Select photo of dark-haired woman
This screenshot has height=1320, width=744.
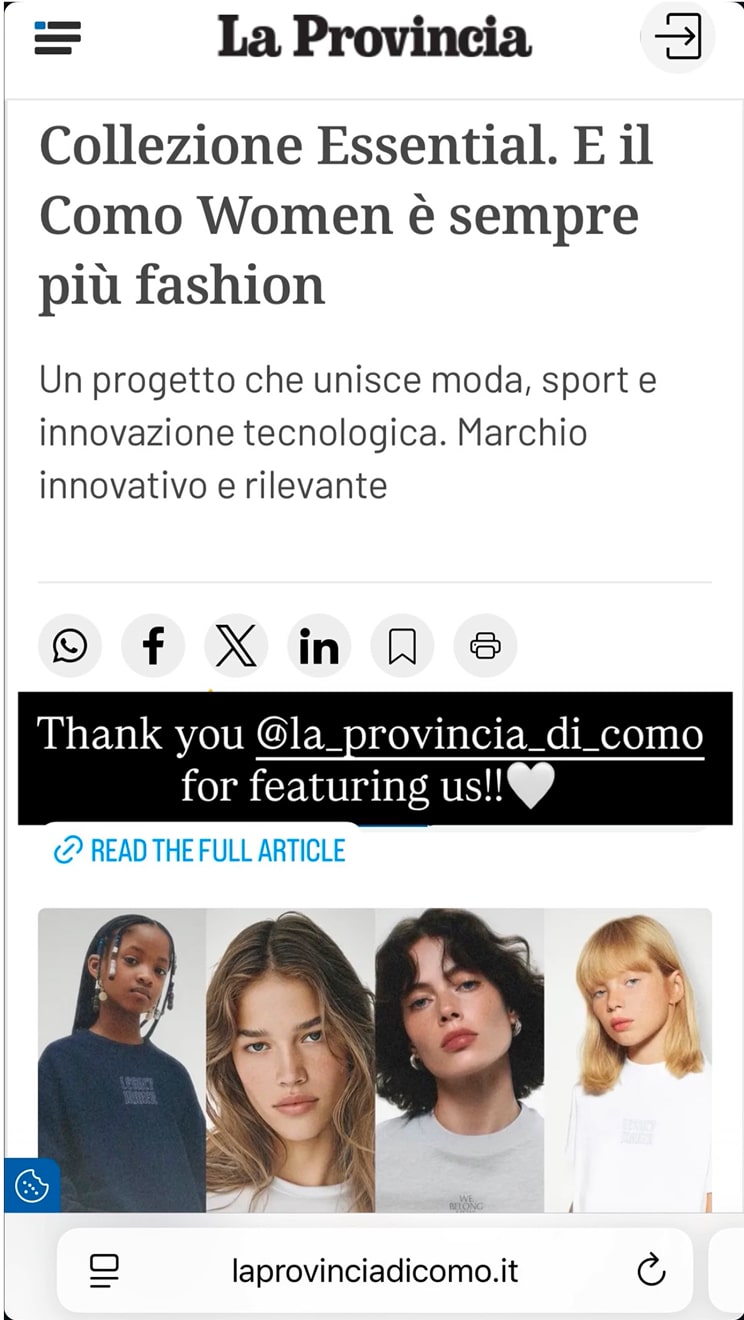(x=459, y=1060)
